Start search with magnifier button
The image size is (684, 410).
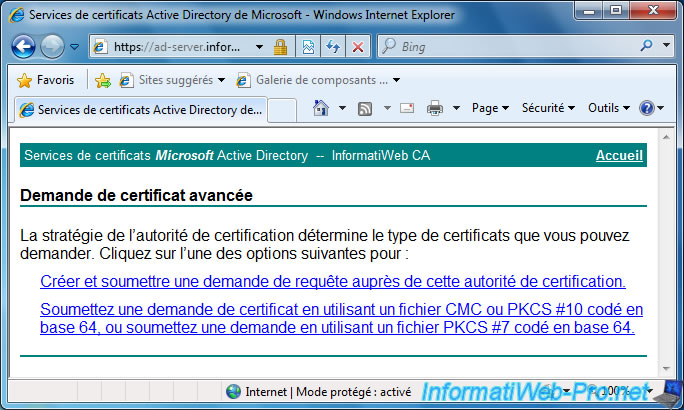click(x=646, y=45)
